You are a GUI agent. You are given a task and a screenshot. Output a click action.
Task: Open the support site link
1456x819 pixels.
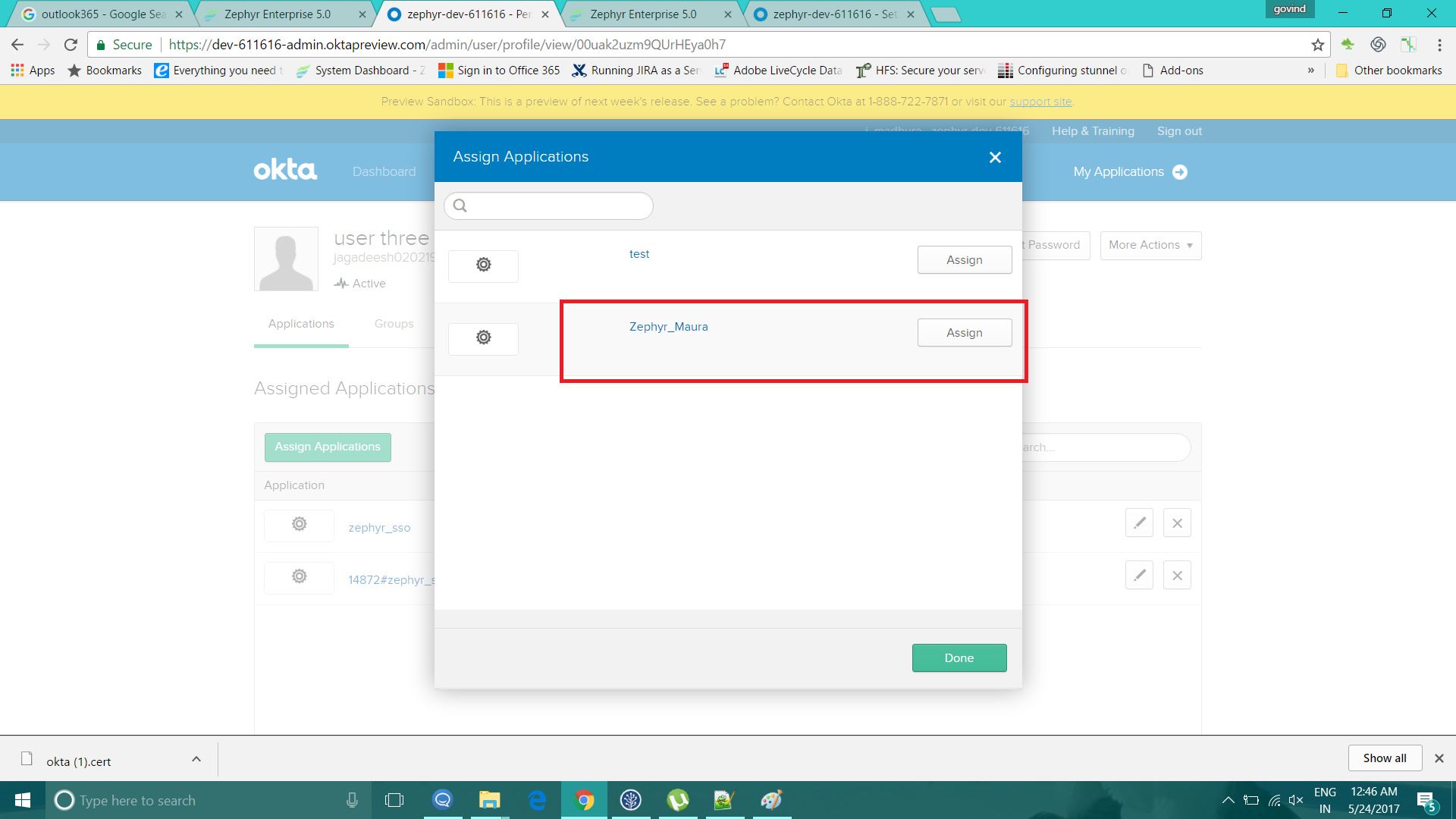tap(1040, 102)
